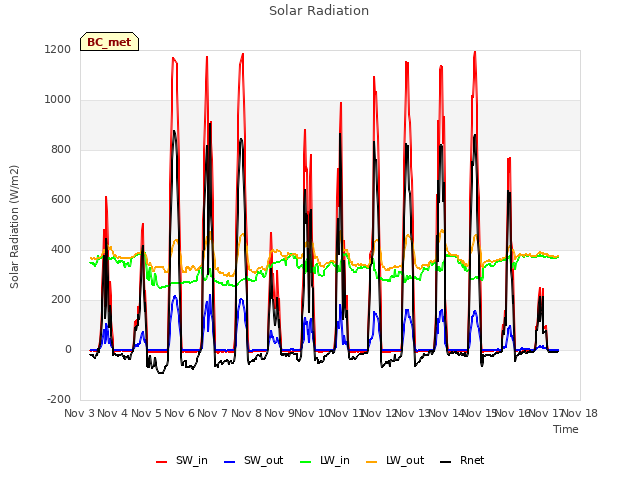Click the Solar Radiation chart title

[x=319, y=11]
